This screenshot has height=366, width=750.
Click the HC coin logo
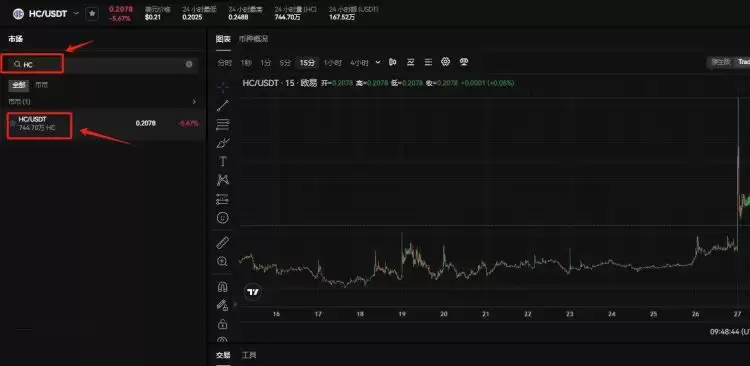(x=18, y=14)
